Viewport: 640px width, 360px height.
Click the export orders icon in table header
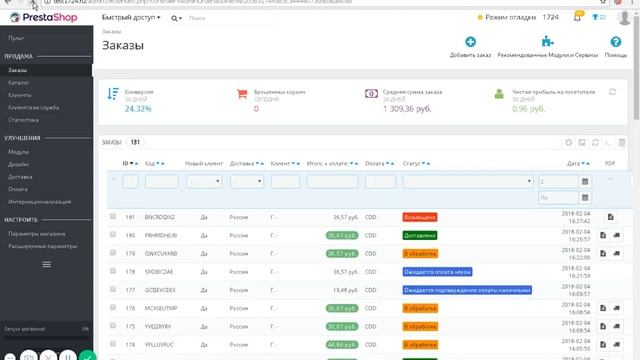click(x=582, y=142)
